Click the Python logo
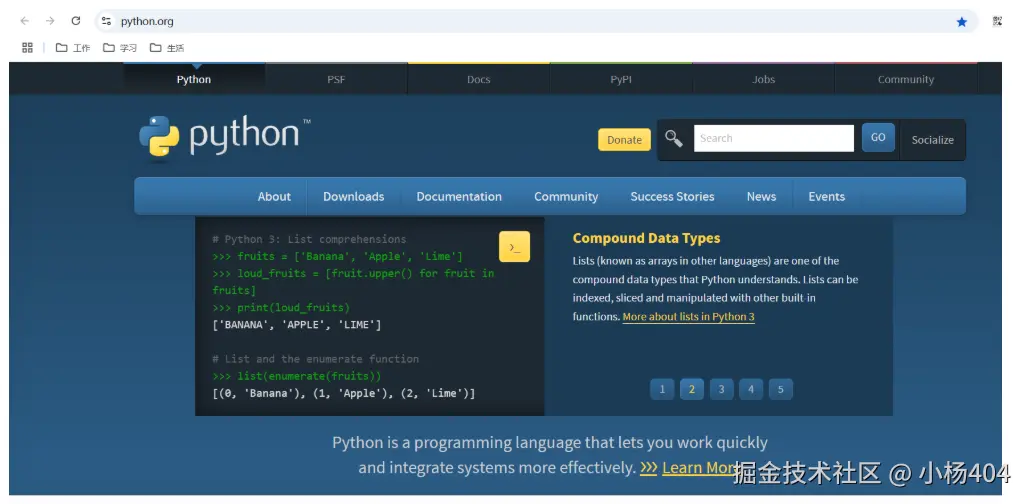The width and height of the screenshot is (1027, 504). coord(225,136)
